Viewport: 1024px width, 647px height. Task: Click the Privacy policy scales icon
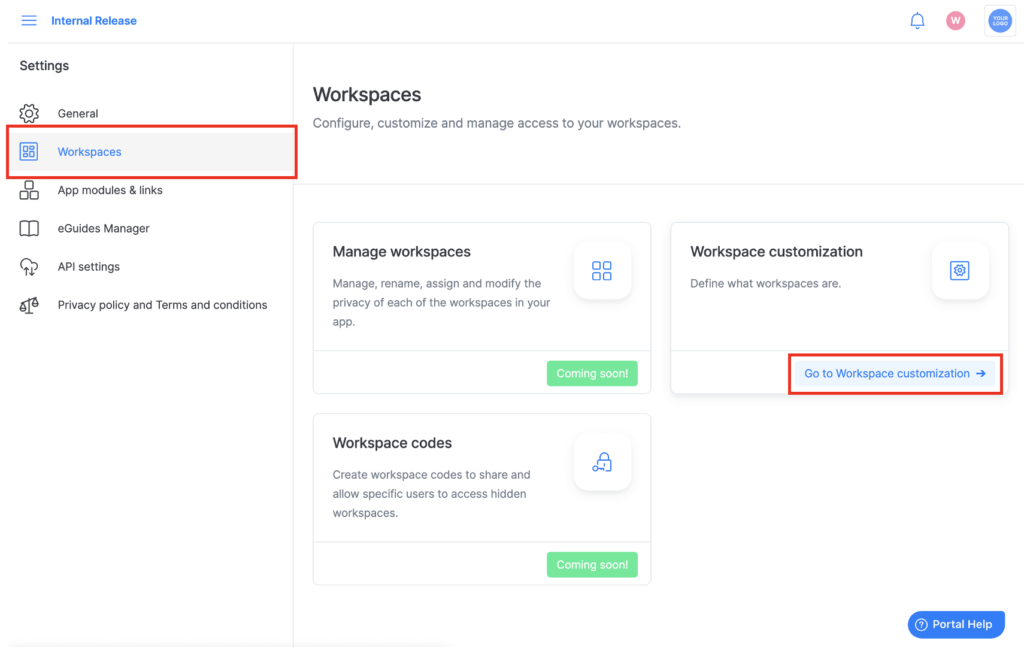click(x=29, y=304)
